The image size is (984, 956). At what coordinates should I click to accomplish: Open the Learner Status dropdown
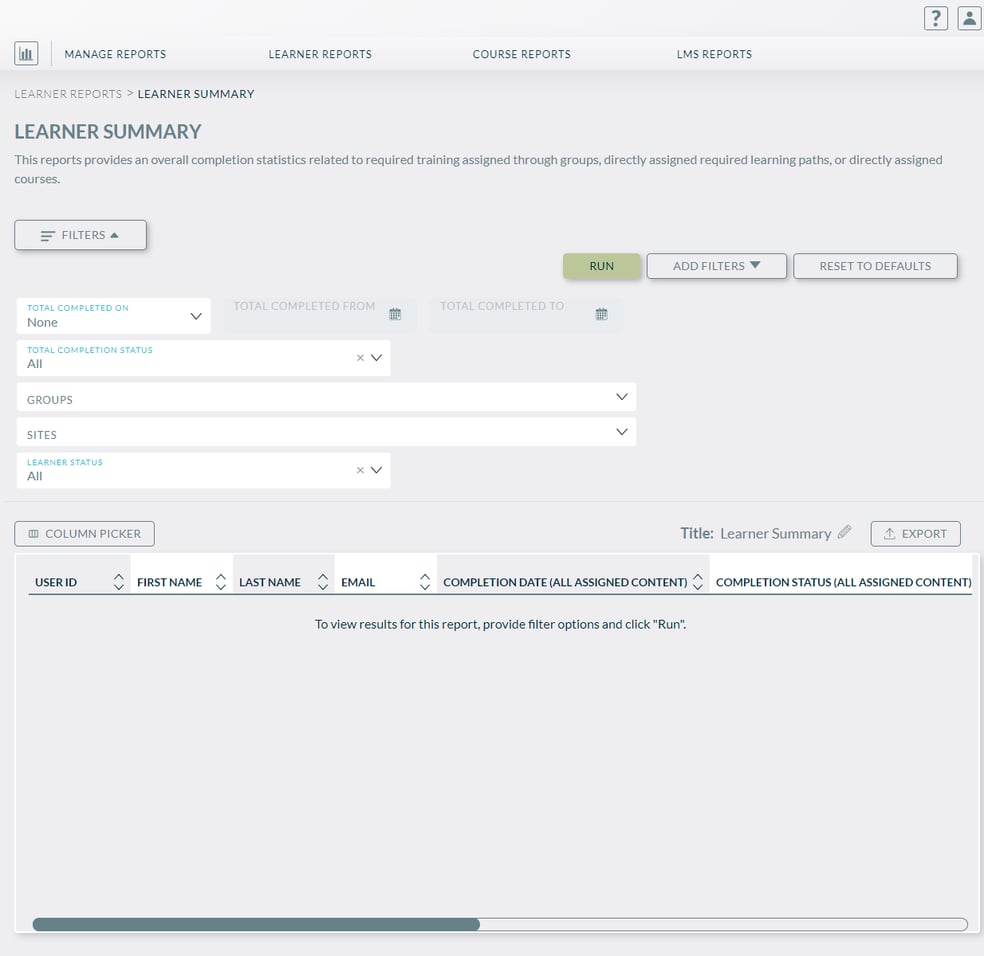pos(376,470)
